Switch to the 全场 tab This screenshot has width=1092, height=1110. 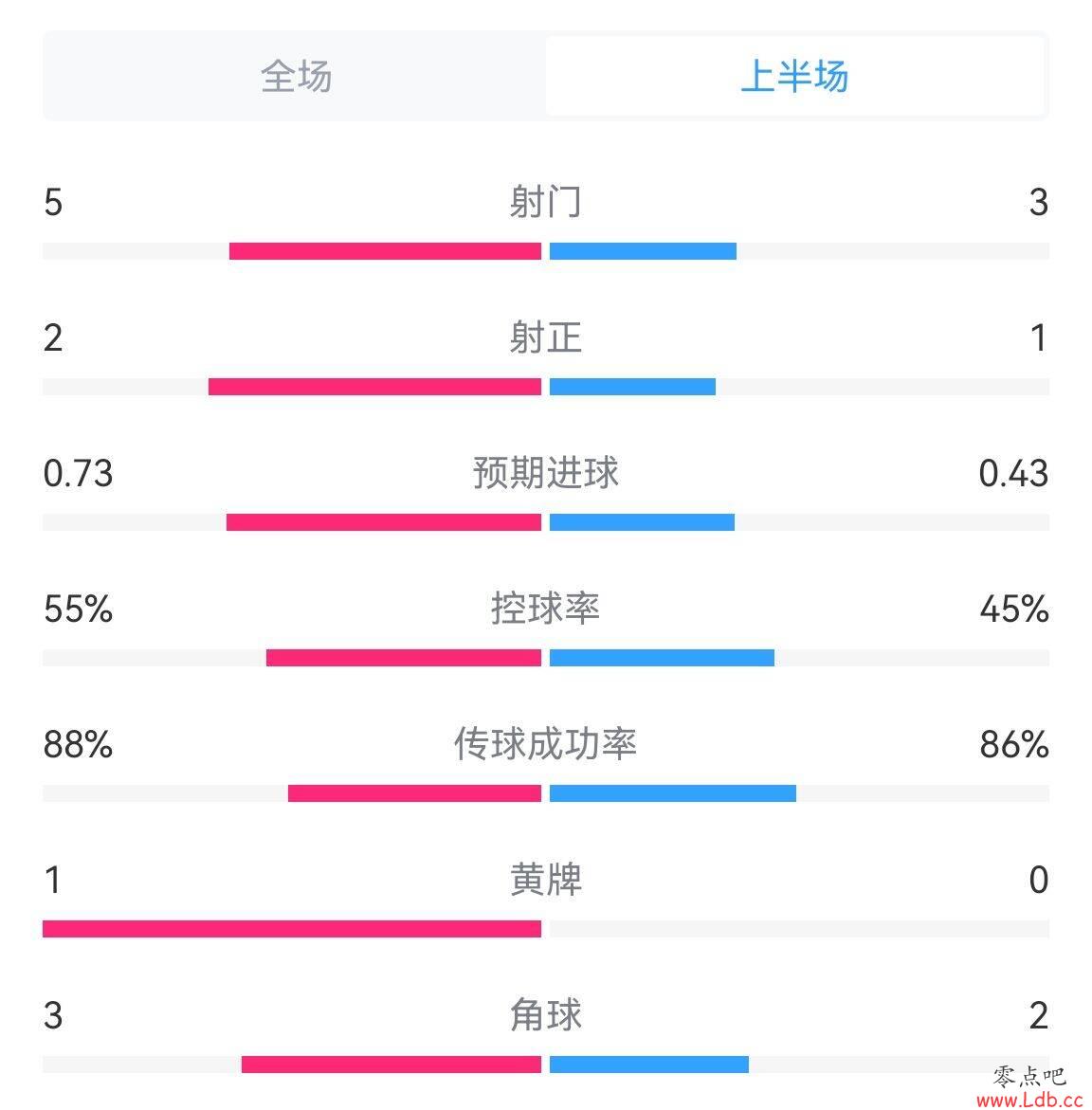point(295,76)
